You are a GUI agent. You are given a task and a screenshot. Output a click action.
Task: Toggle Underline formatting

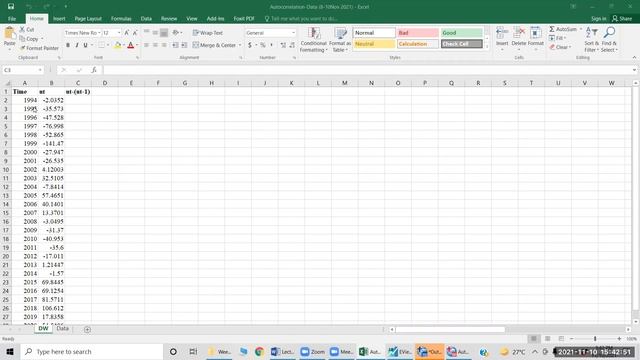click(85, 45)
